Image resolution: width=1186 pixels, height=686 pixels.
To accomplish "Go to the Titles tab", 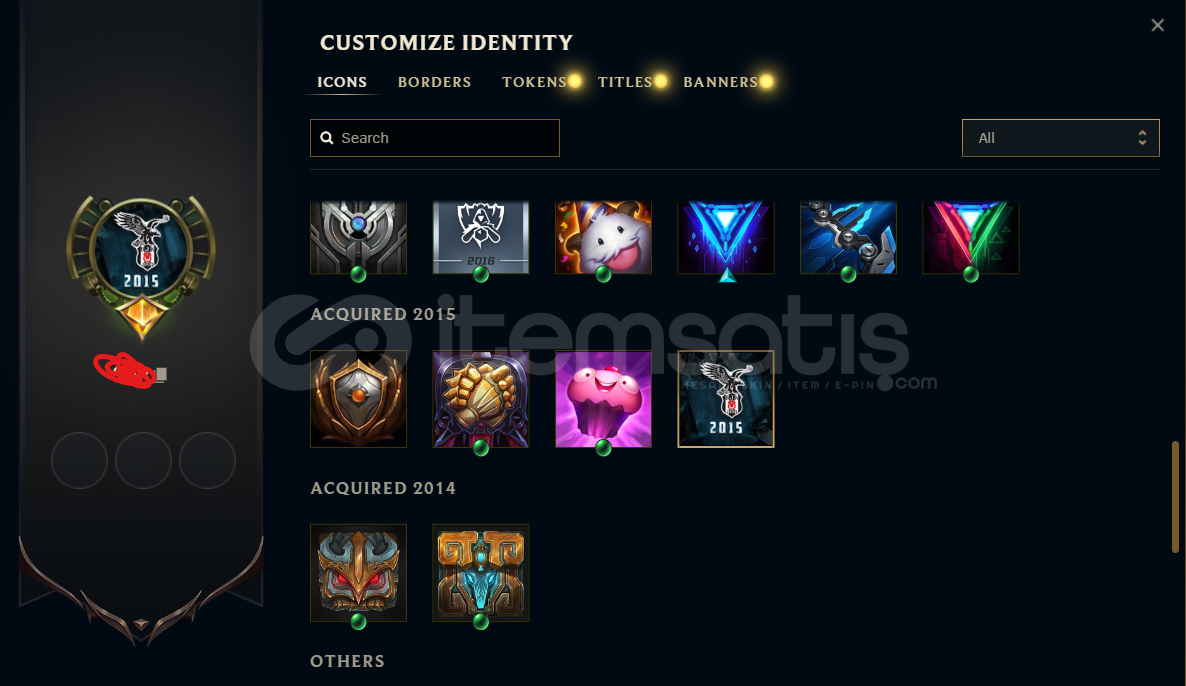I will pyautogui.click(x=625, y=82).
